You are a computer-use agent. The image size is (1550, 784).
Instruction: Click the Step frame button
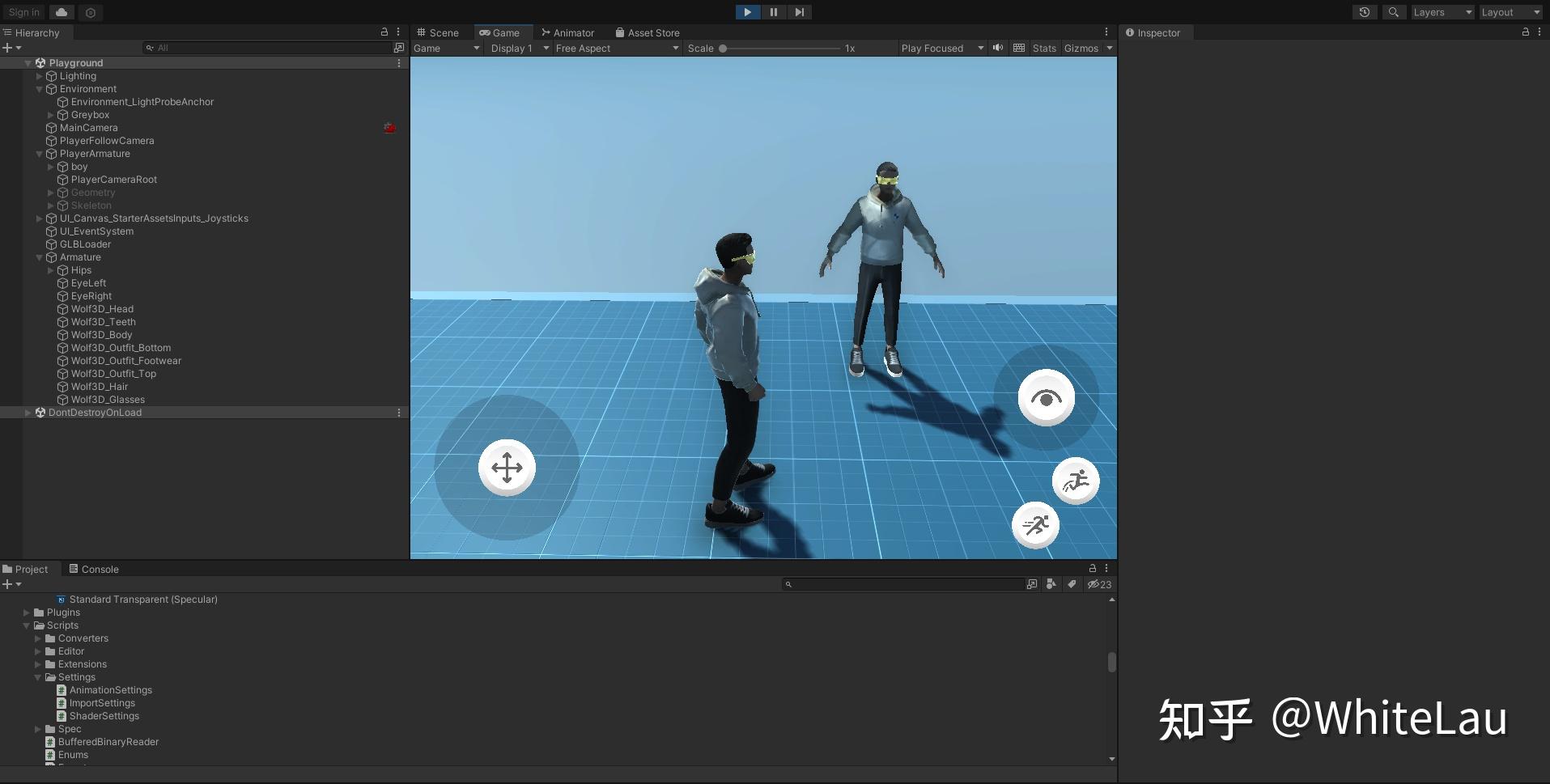(799, 12)
